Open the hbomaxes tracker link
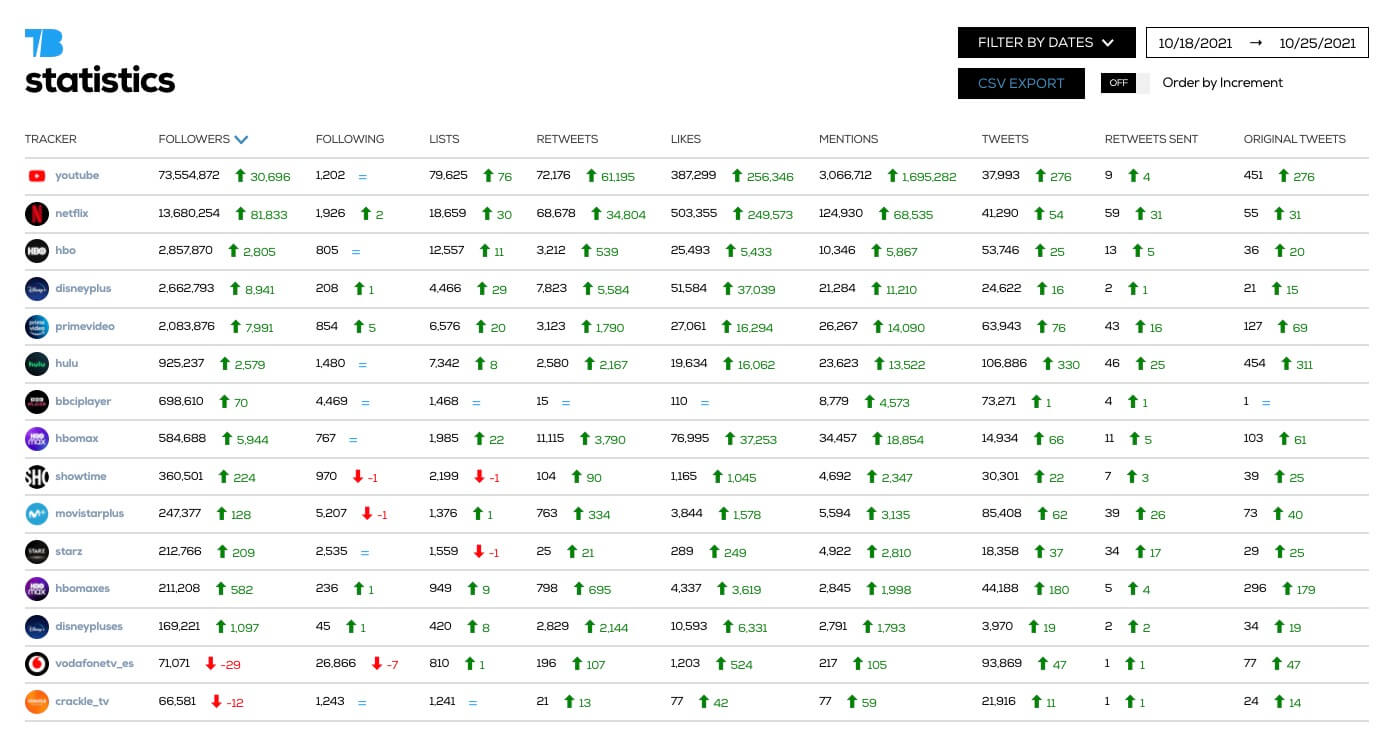Viewport: 1388px width, 750px height. click(84, 589)
